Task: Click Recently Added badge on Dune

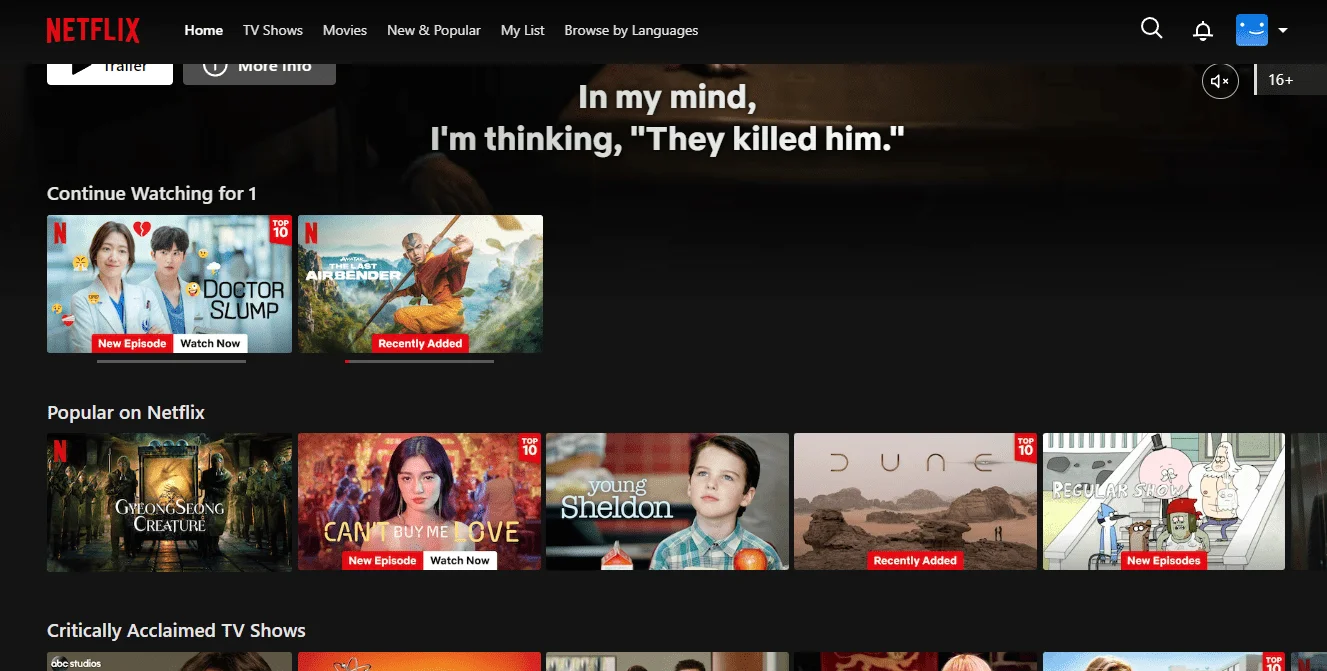Action: (x=915, y=561)
